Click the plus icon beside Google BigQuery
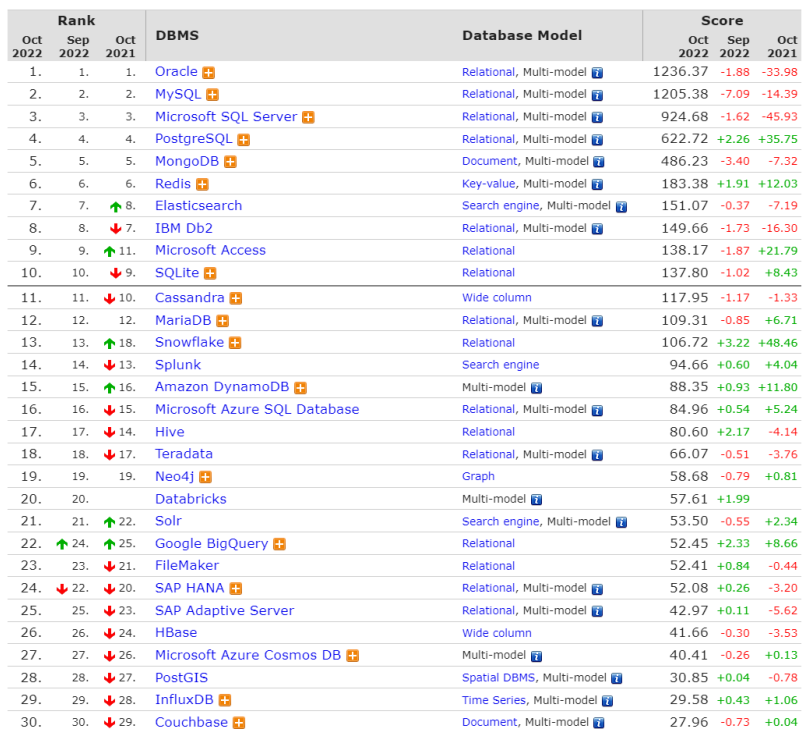This screenshot has width=809, height=739. point(279,544)
